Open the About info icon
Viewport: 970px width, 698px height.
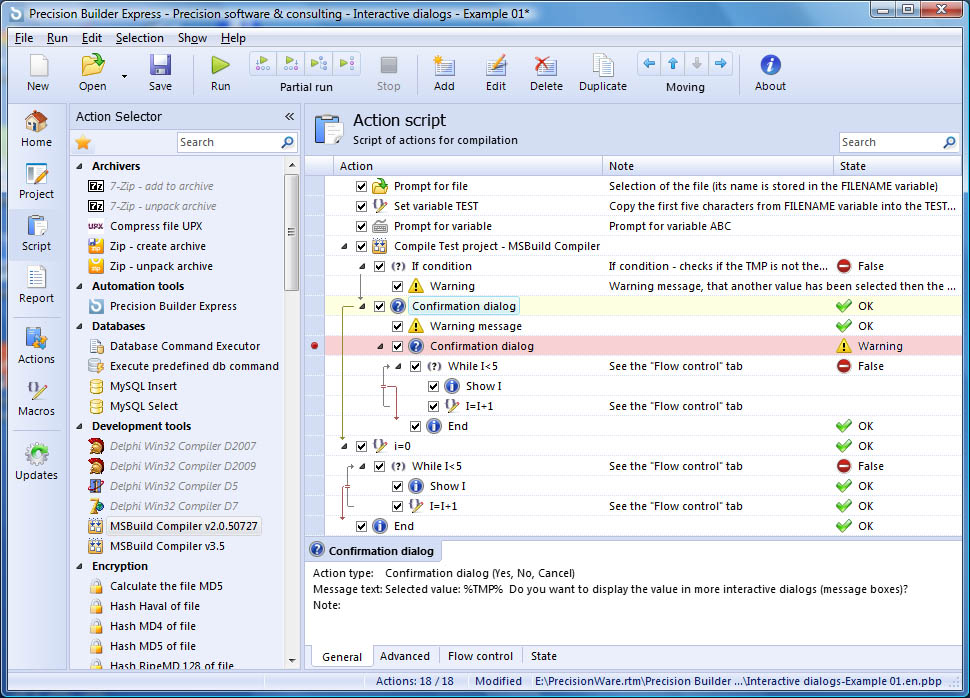(770, 64)
